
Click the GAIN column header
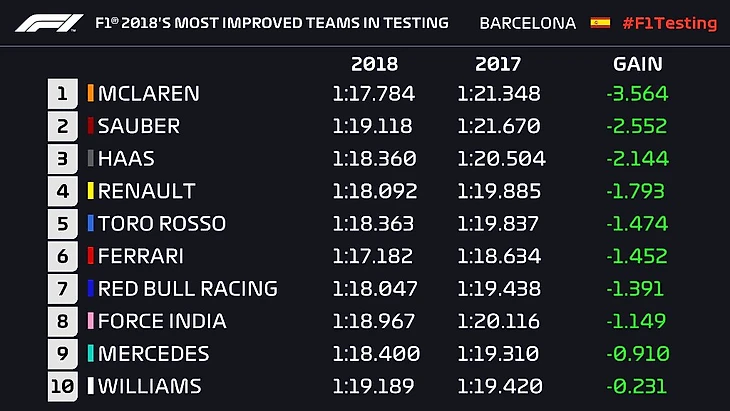click(637, 64)
